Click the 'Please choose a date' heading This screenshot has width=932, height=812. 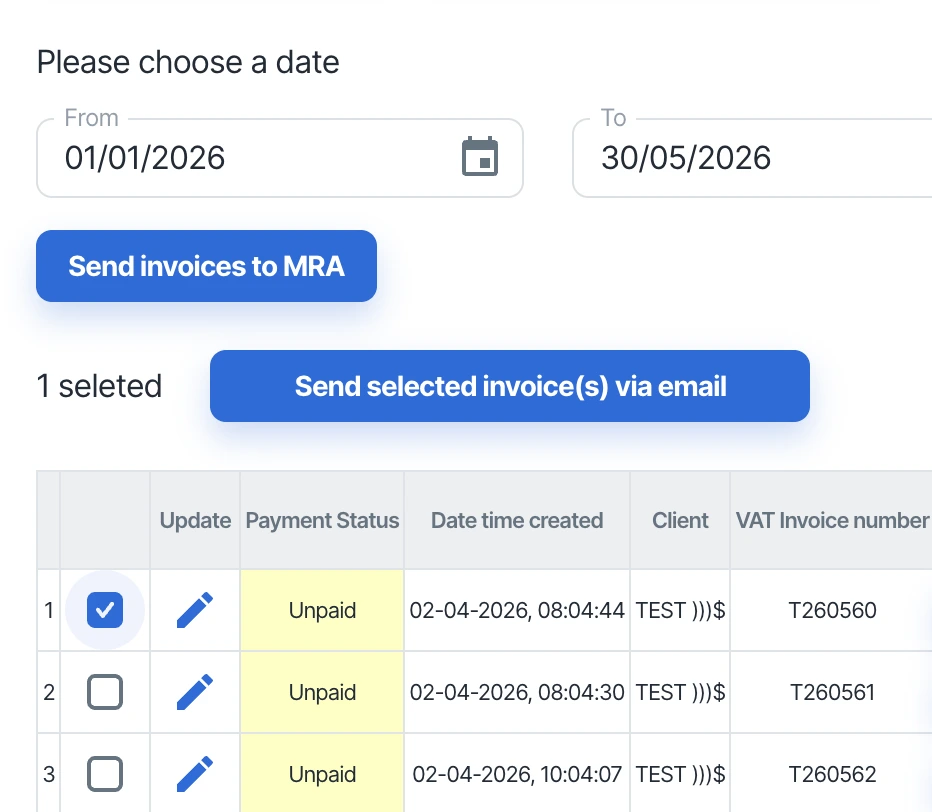coord(188,62)
